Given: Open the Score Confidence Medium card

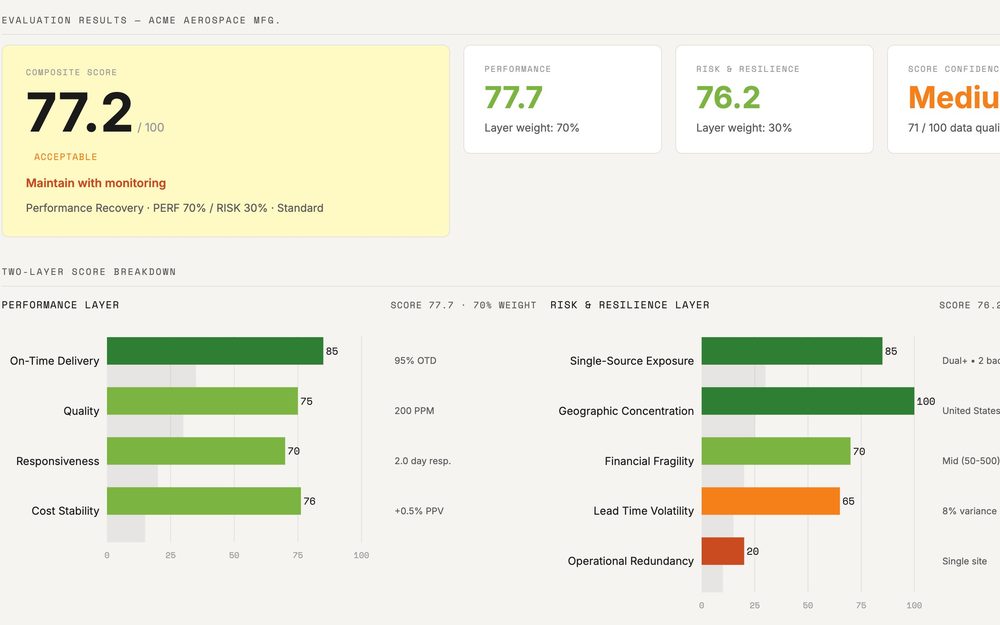Looking at the screenshot, I should click(x=944, y=99).
